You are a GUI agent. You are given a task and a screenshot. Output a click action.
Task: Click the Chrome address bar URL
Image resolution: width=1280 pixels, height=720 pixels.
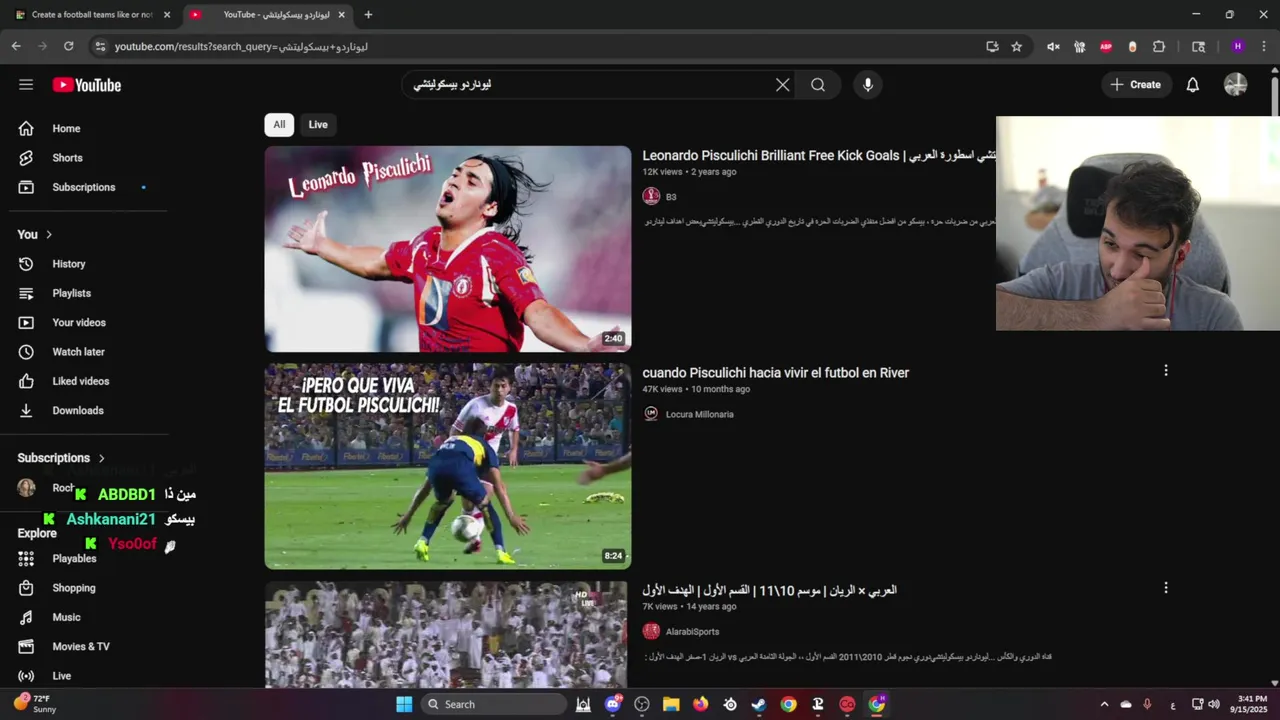point(241,46)
